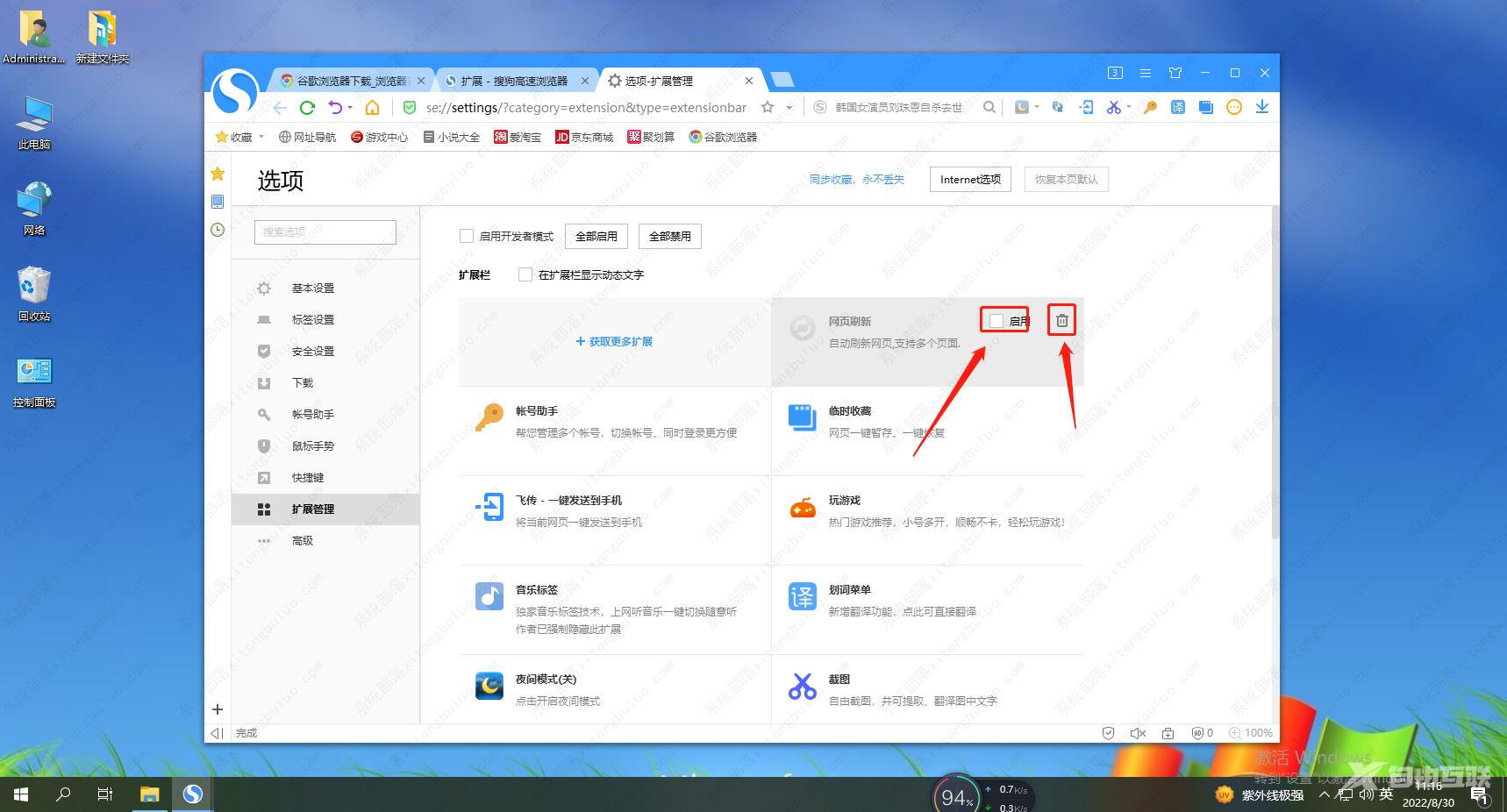
Task: Click the orange more-extensions circle icon
Action: pyautogui.click(x=1234, y=107)
